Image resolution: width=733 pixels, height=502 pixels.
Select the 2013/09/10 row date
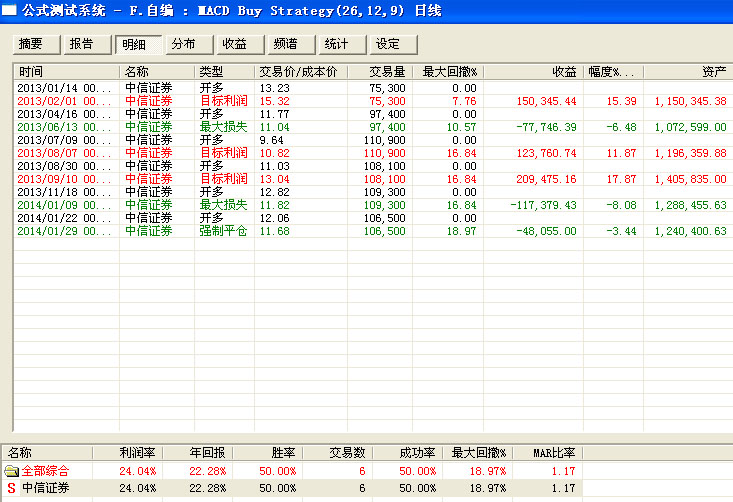click(64, 179)
